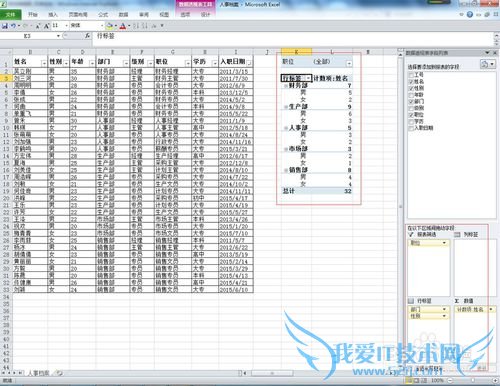Image resolution: width=500 pixels, height=386 pixels.
Task: Switch to the 选项 PivotTable tools tab
Action: [185, 15]
